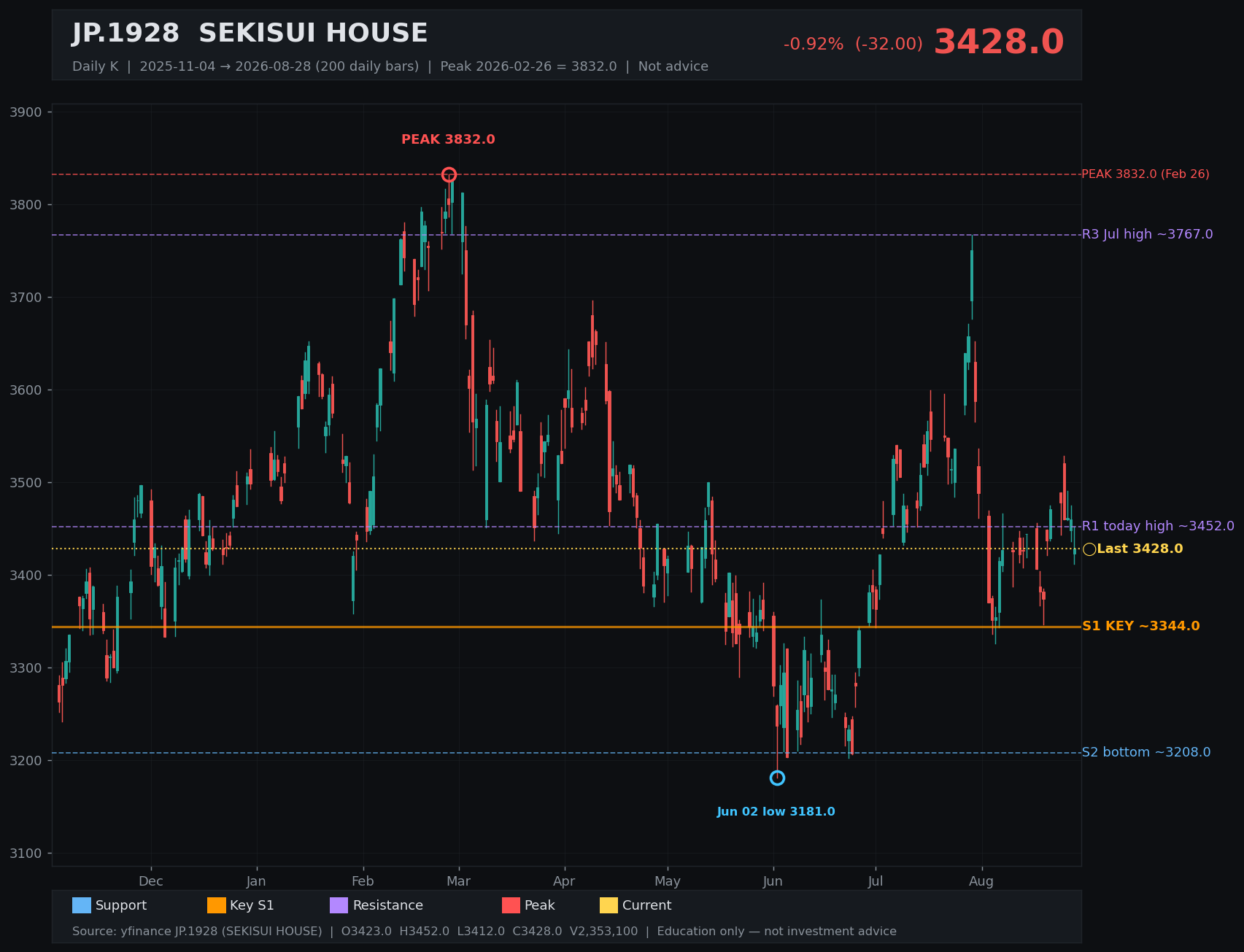Screen dimensions: 1244x952
Task: Click the 3900 price axis label
Action: click(x=26, y=112)
